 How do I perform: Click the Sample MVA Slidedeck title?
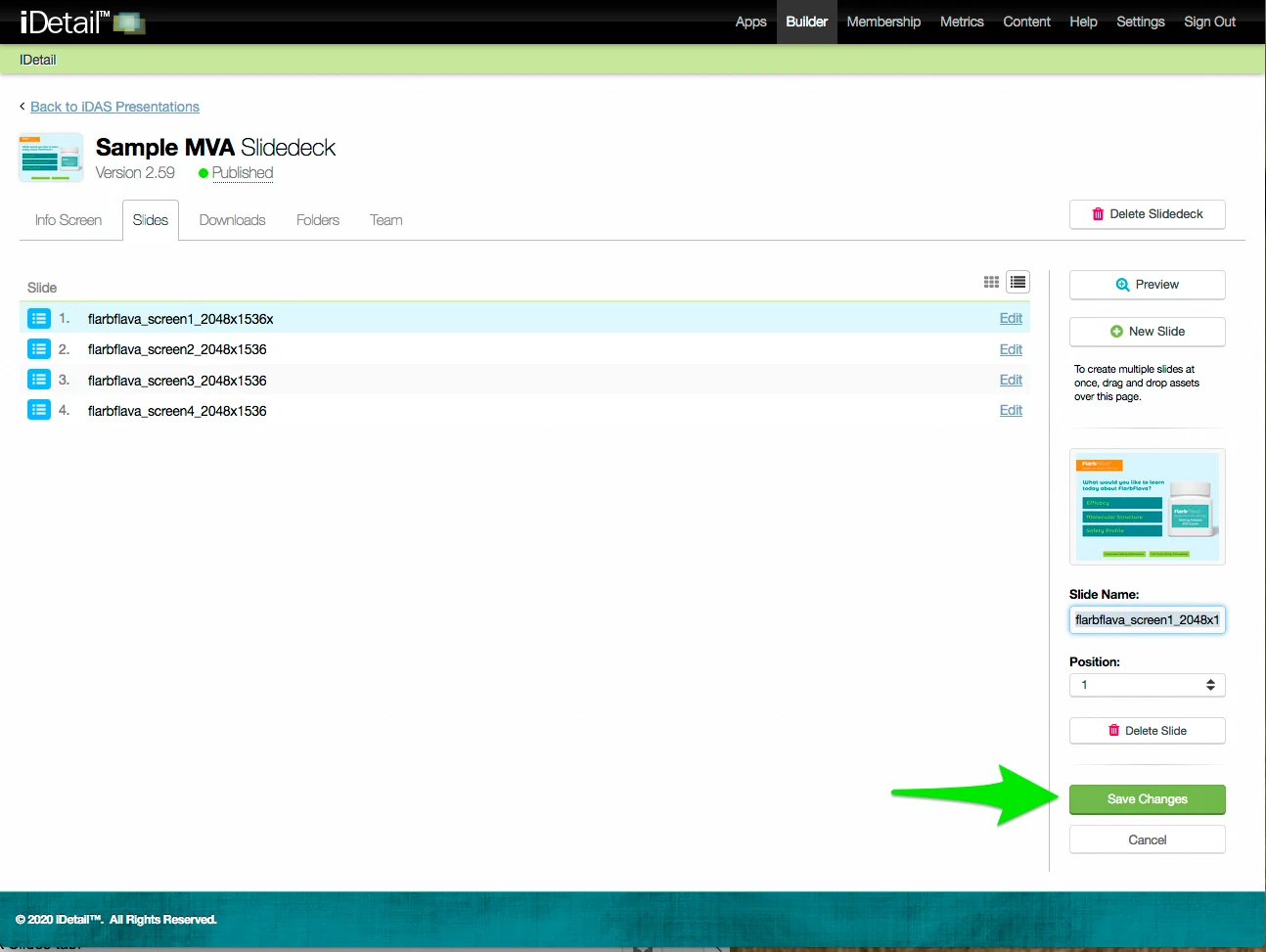(215, 148)
